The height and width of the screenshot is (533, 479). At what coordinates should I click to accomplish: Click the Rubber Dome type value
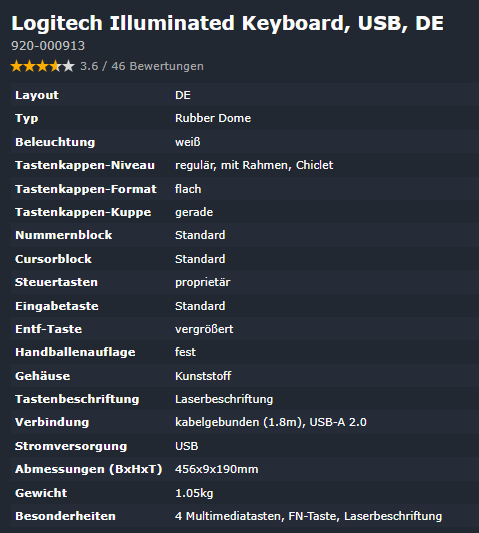[213, 118]
